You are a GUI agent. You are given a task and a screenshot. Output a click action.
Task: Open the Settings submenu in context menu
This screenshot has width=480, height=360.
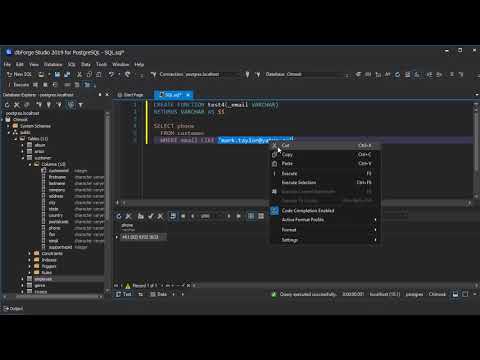coord(325,240)
